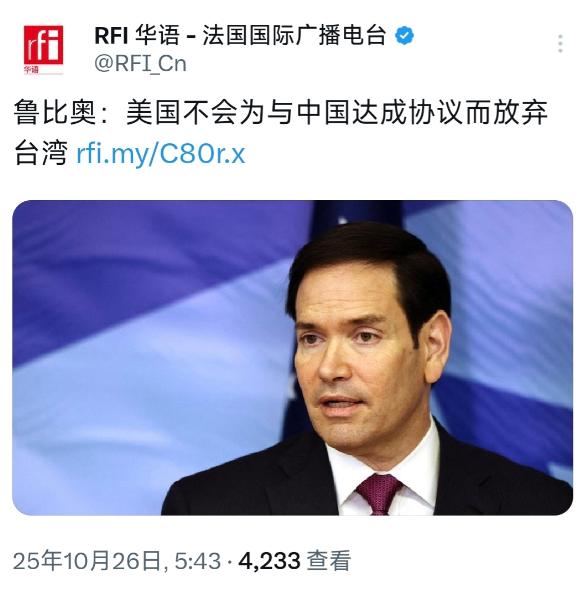
Task: Open the RFI red logo profile avatar
Action: [43, 49]
